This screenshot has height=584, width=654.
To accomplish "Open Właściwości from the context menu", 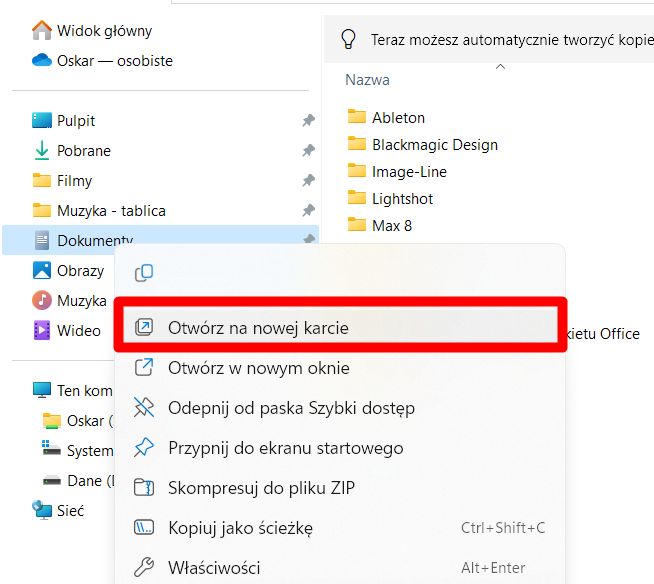I will point(214,568).
